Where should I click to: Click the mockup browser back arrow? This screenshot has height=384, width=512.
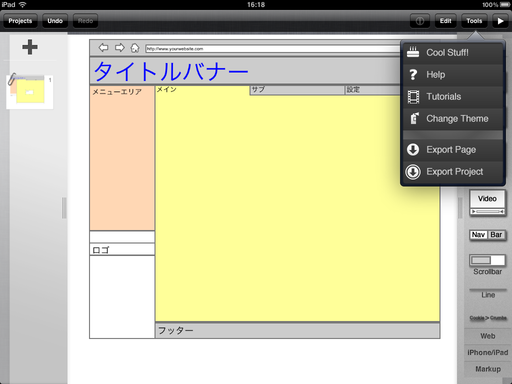103,48
